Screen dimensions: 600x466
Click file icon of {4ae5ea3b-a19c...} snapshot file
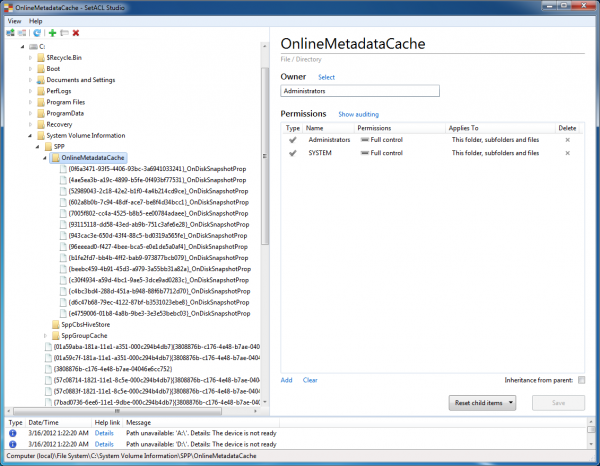tap(64, 180)
